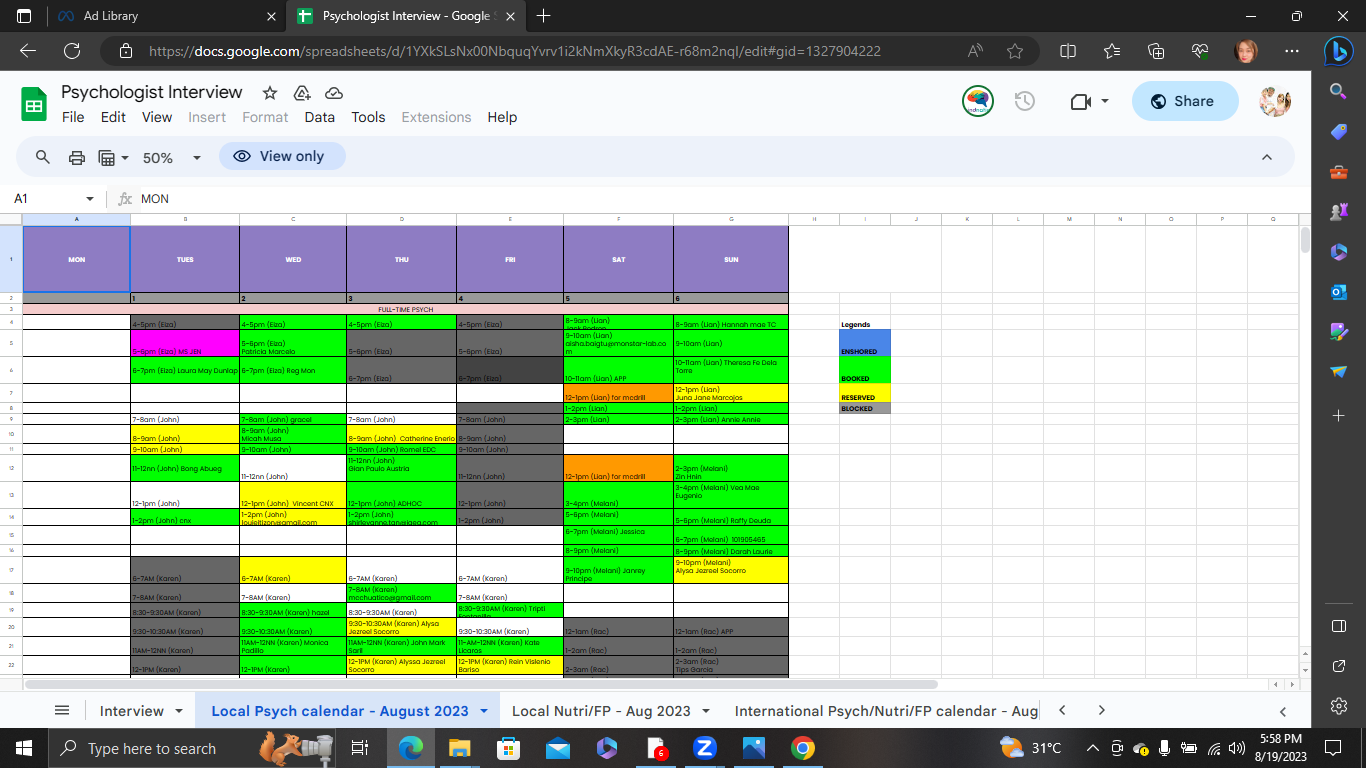Image resolution: width=1366 pixels, height=768 pixels.
Task: Click the move-to-folder icon beside the title
Action: pos(302,93)
